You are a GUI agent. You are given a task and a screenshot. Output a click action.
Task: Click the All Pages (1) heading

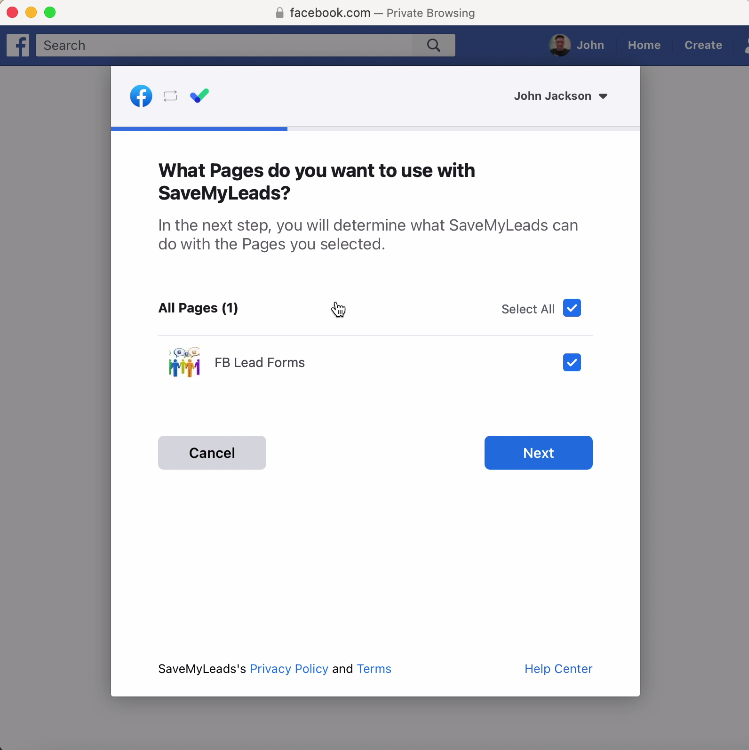[198, 308]
